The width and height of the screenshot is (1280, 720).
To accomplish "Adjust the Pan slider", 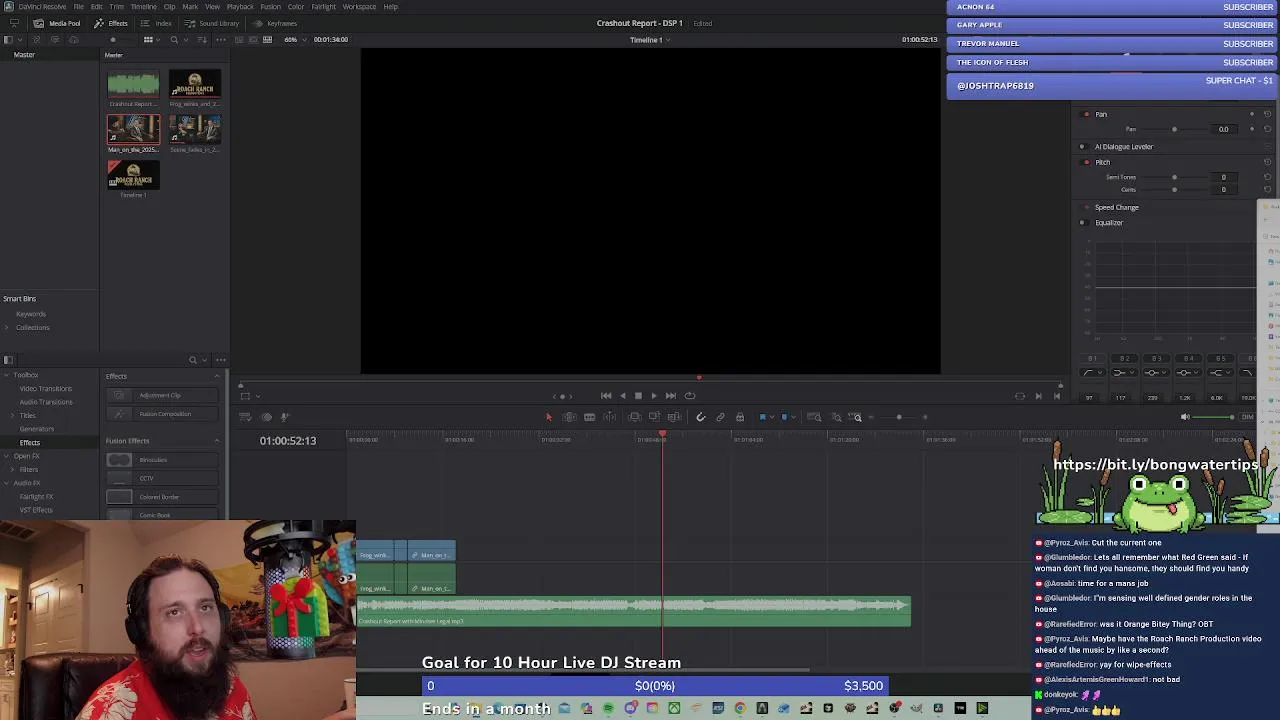I will 1174,129.
